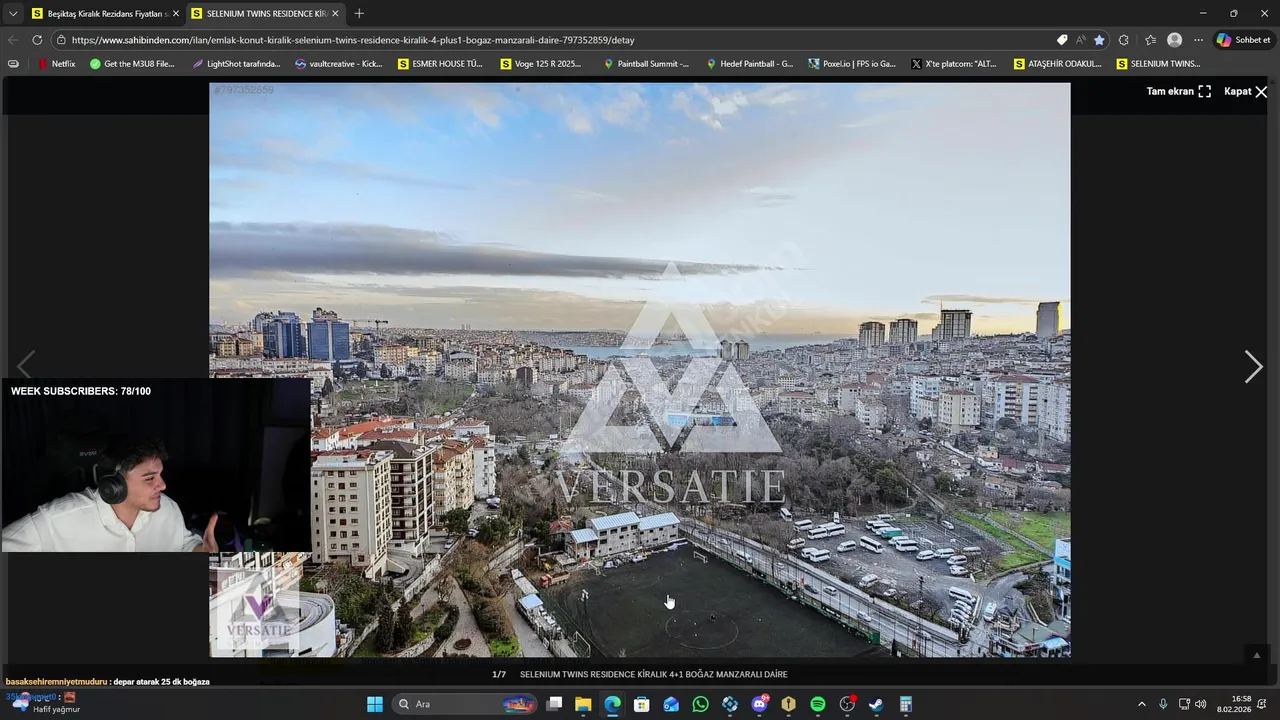Go back in browser history

[13, 40]
